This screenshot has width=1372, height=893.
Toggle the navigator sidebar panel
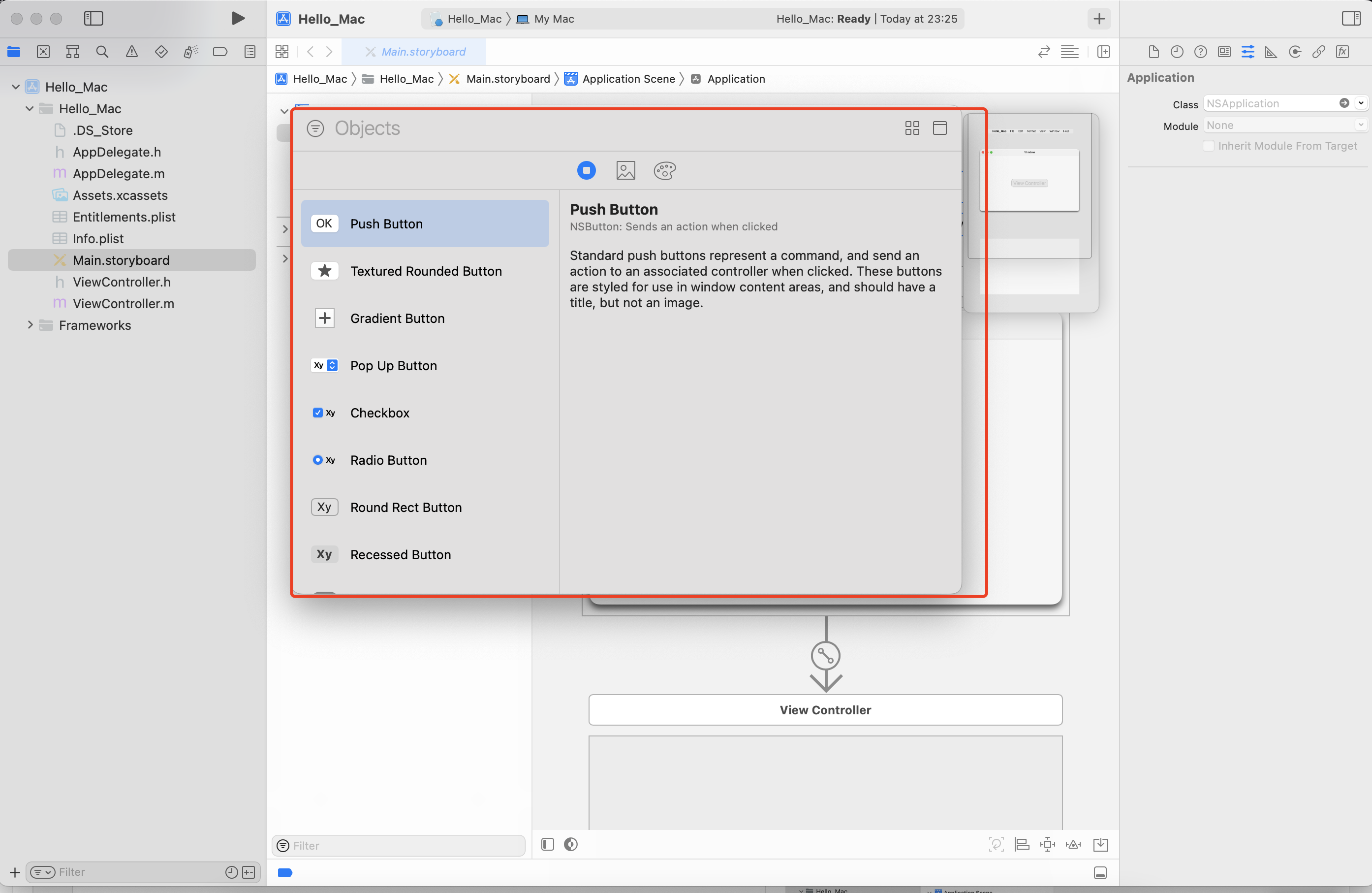(x=94, y=18)
